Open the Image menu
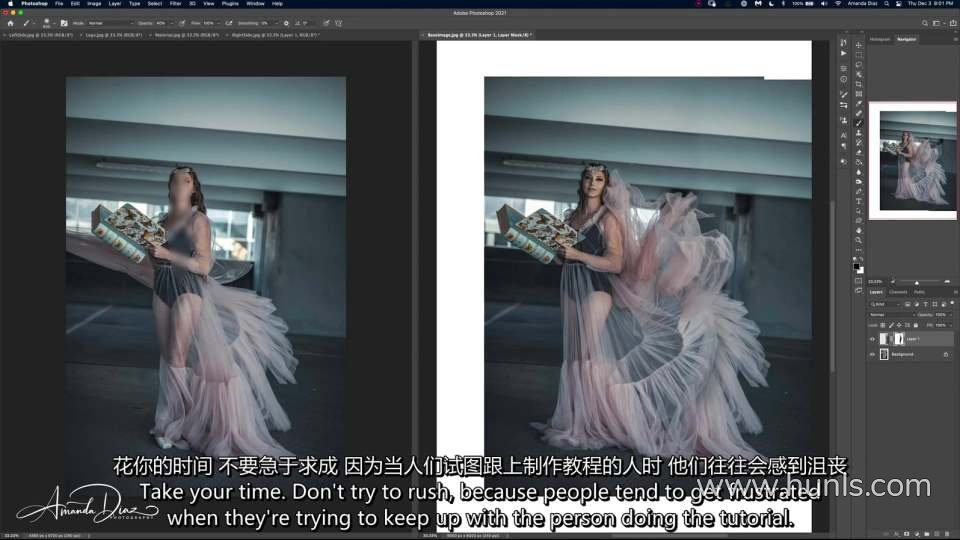This screenshot has height=540, width=960. 94,4
